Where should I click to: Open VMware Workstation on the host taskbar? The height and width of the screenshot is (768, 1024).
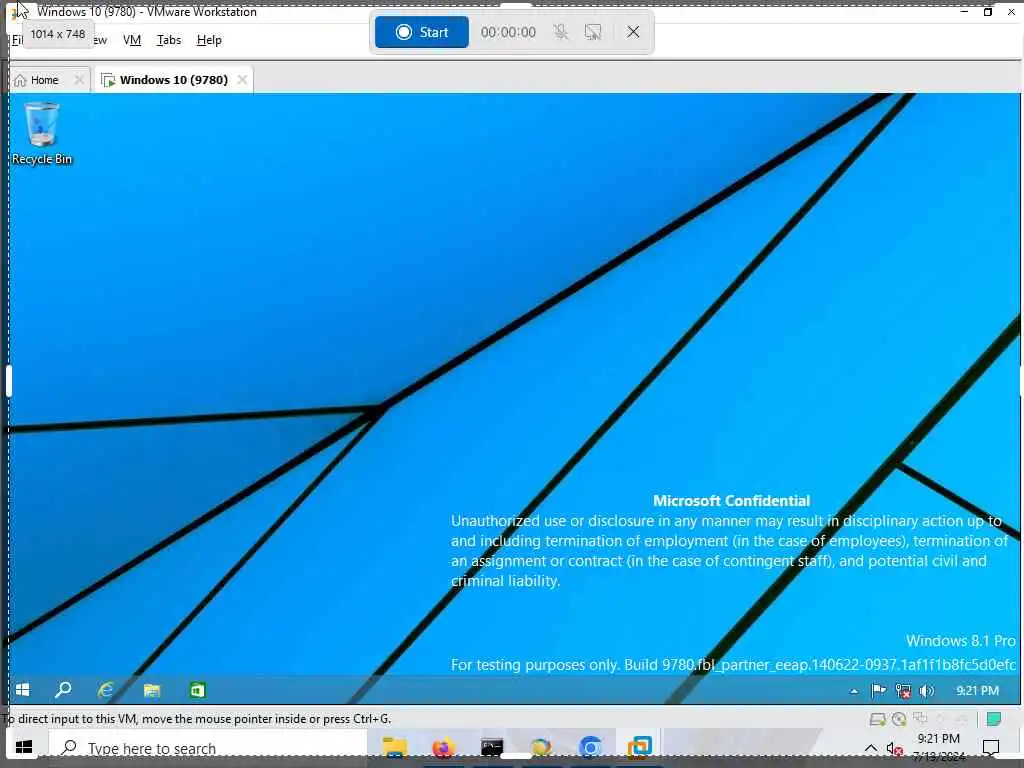639,746
